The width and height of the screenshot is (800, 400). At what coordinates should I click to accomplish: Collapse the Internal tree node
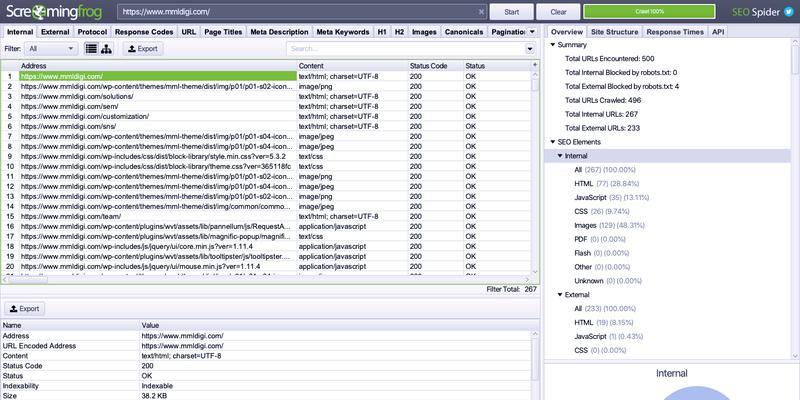(x=560, y=156)
